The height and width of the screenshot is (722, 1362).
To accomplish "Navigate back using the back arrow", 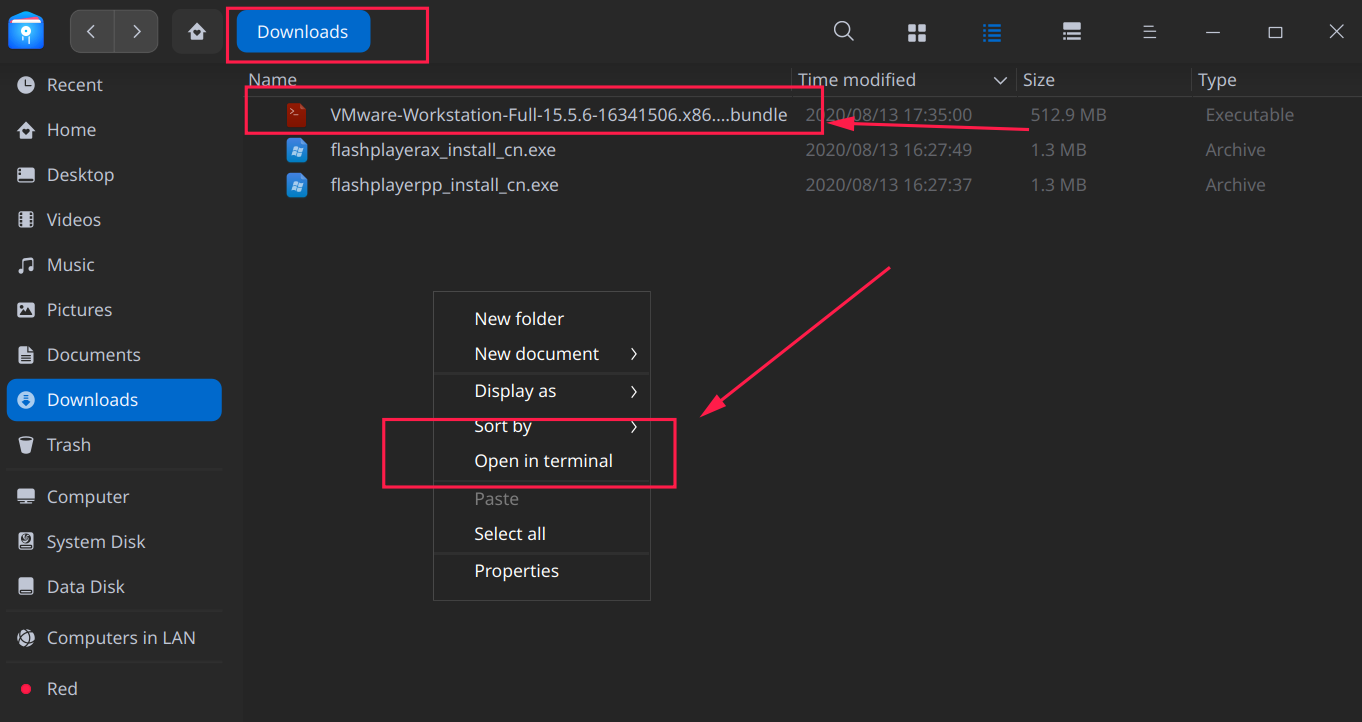I will (x=91, y=31).
